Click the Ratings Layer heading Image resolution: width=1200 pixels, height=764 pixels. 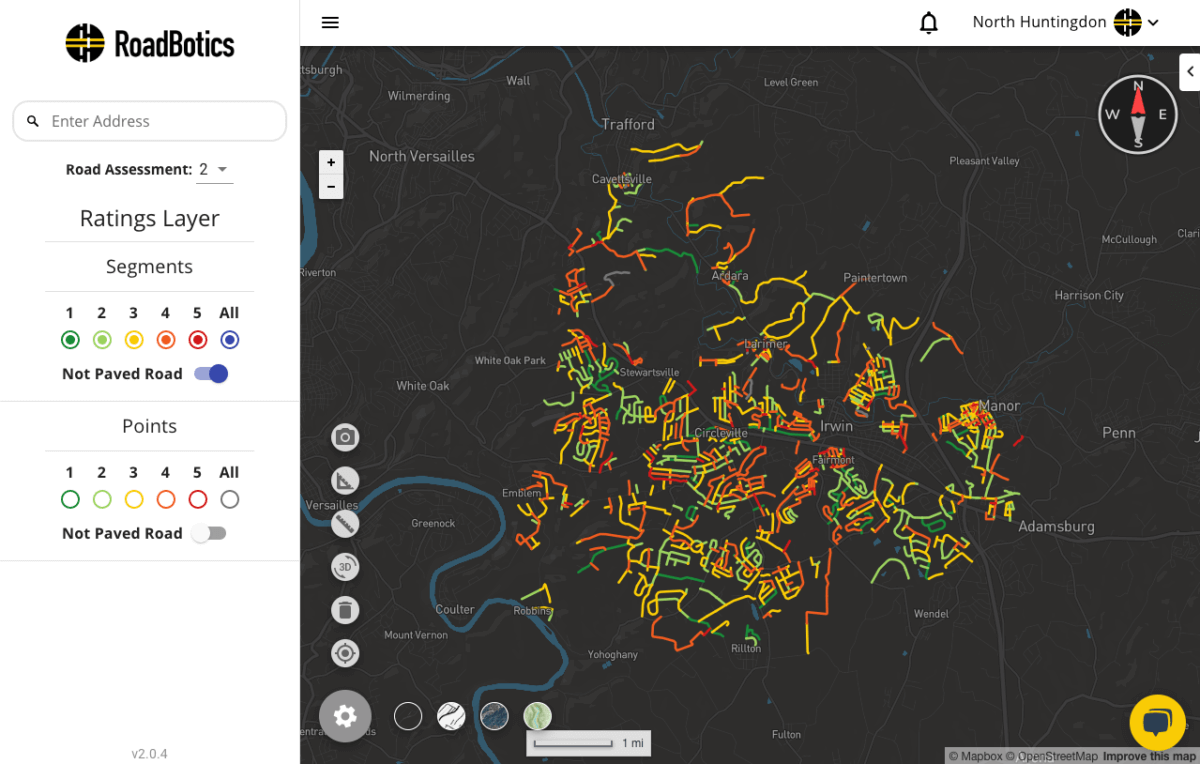click(x=150, y=218)
